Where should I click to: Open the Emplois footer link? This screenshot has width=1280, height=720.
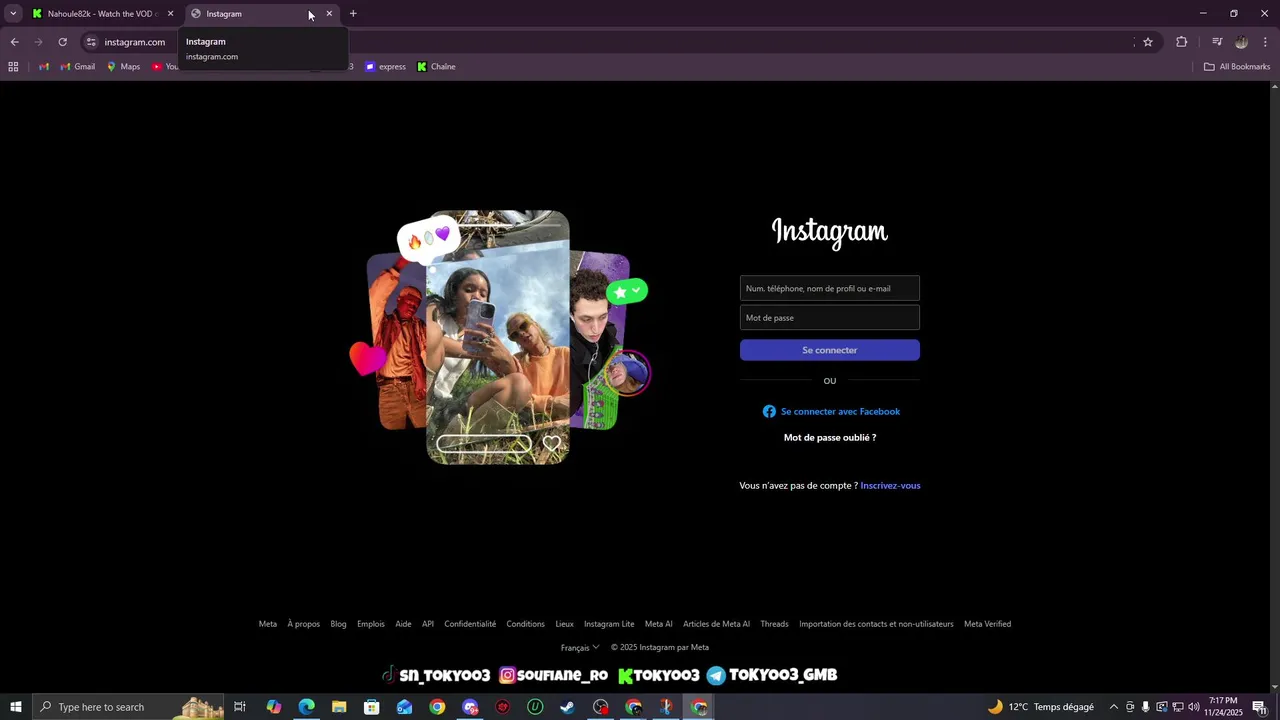click(371, 624)
